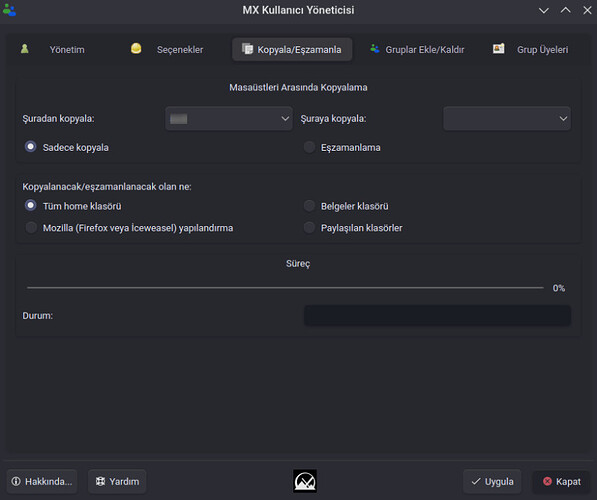Screen dimensions: 597x500
Task: Expand the Şuraya kopyala combo box
Action: (x=507, y=119)
